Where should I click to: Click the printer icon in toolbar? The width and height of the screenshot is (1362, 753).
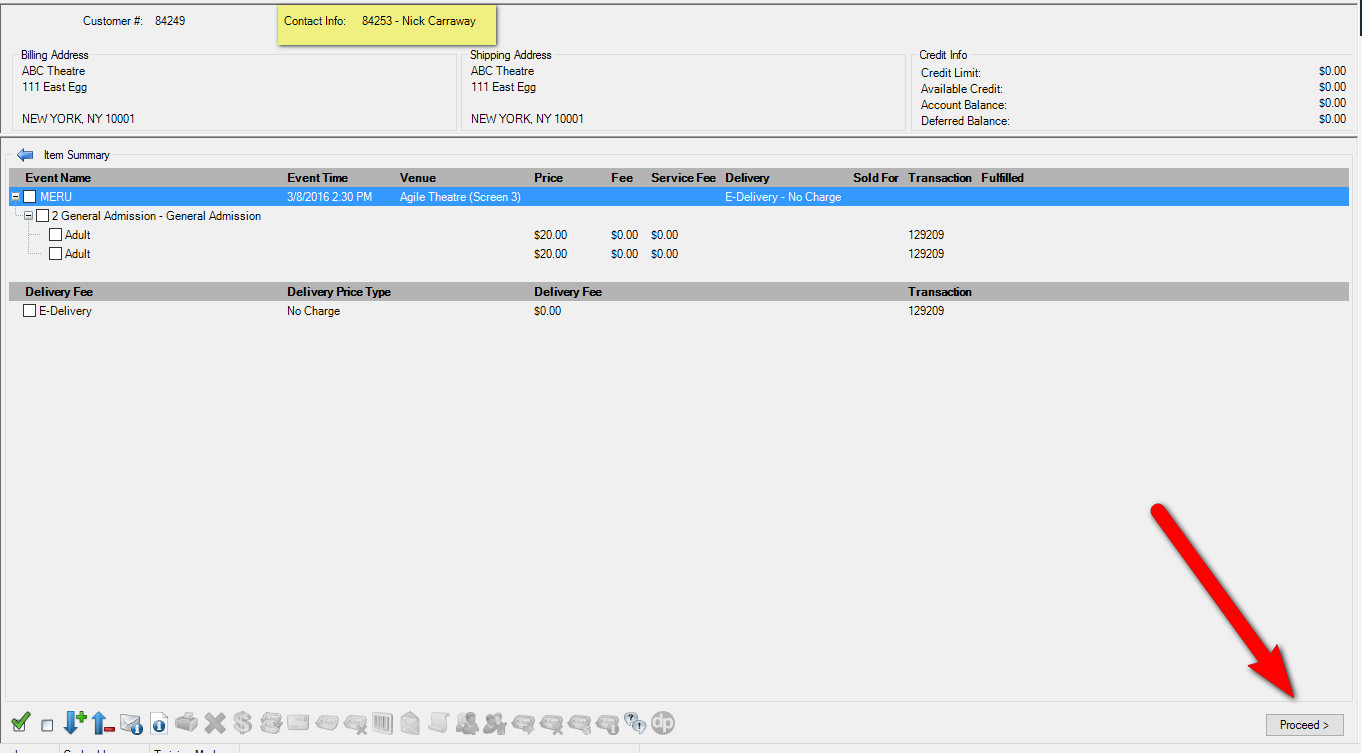click(x=186, y=722)
